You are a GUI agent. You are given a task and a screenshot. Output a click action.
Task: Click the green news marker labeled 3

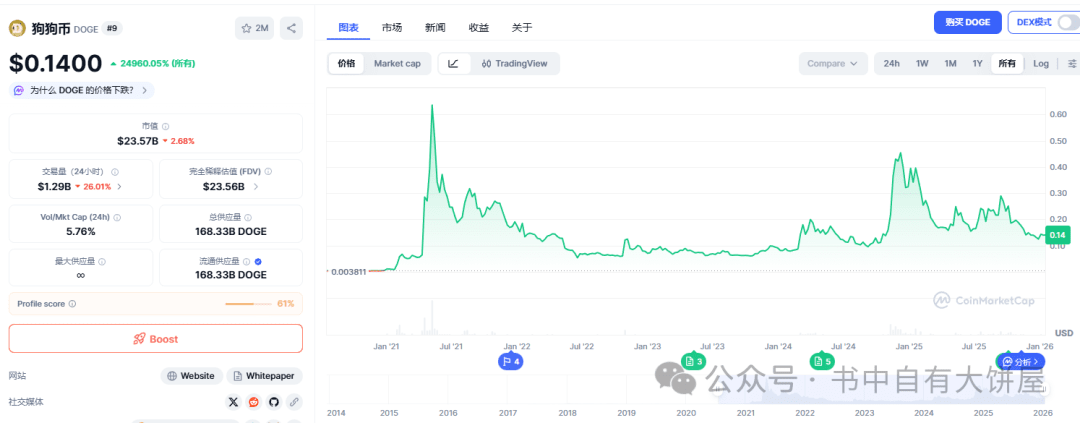click(x=694, y=360)
